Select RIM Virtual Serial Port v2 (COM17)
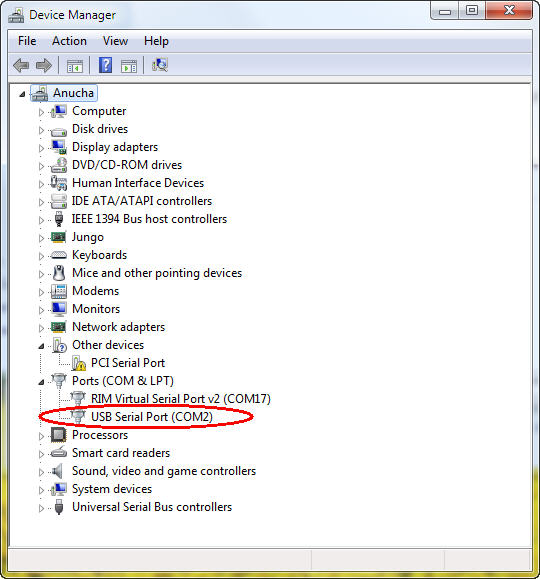This screenshot has width=540, height=579. point(181,399)
